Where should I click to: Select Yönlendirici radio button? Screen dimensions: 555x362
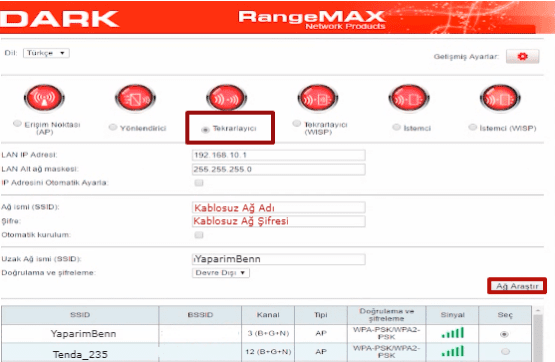point(113,127)
